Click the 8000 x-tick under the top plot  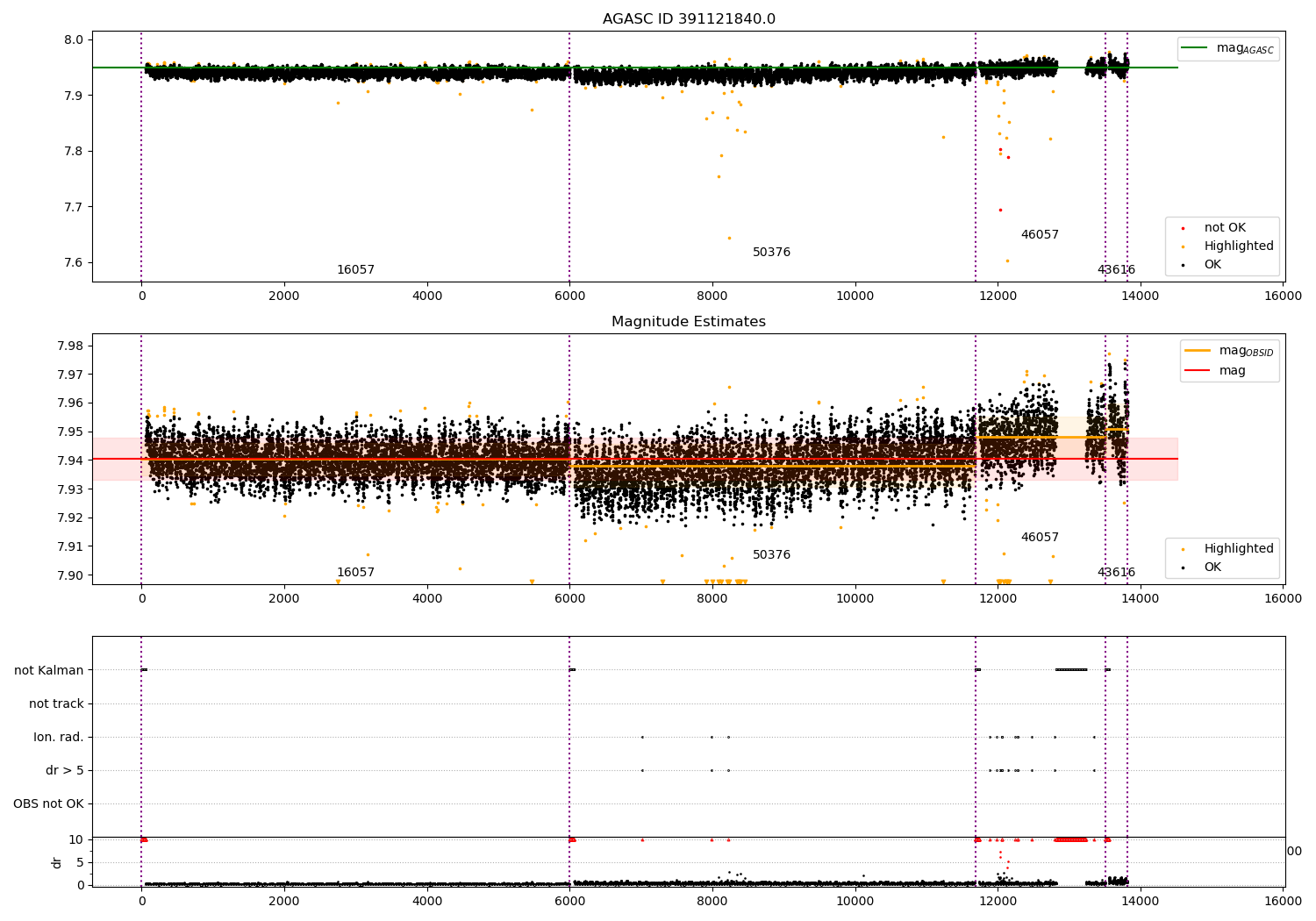712,296
